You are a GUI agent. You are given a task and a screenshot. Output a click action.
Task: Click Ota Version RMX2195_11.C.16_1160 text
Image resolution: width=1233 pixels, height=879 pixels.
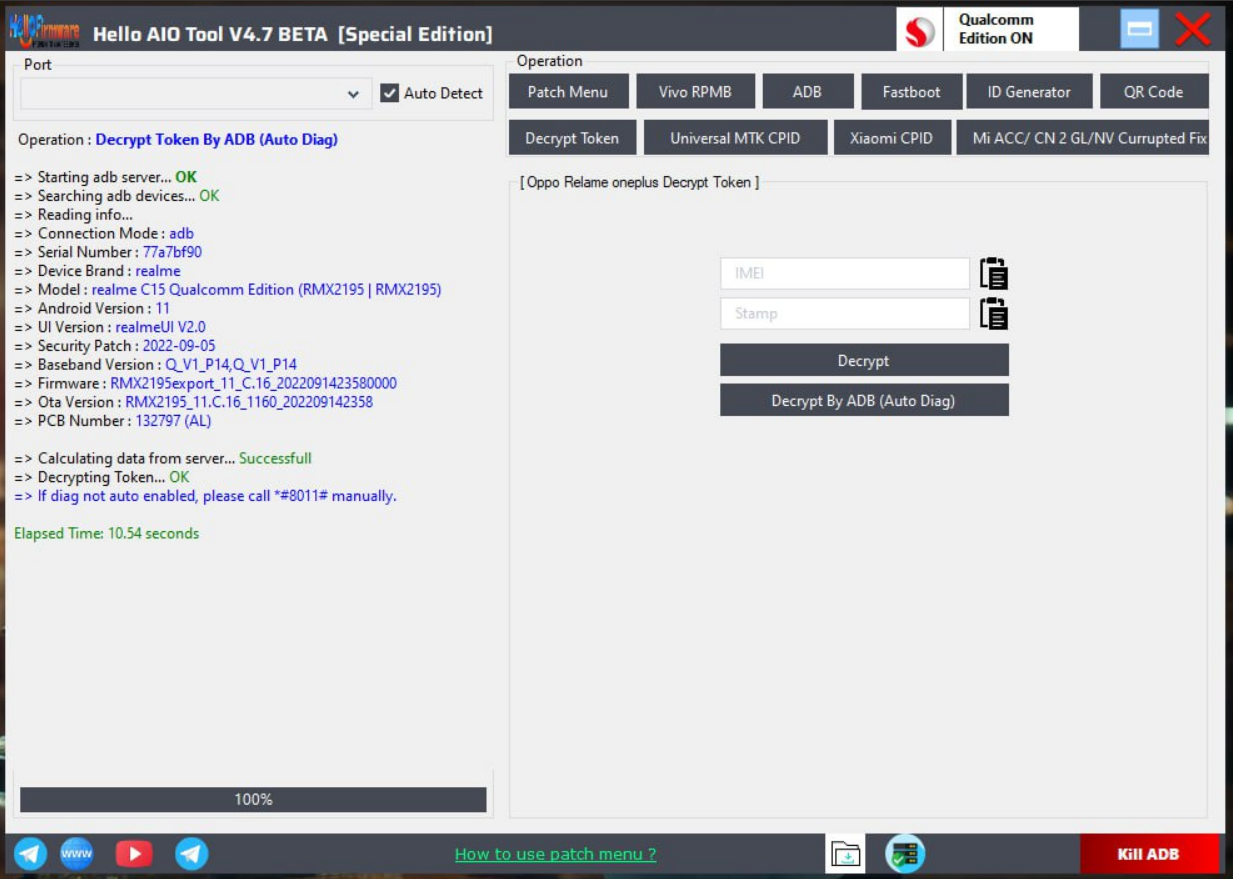249,402
